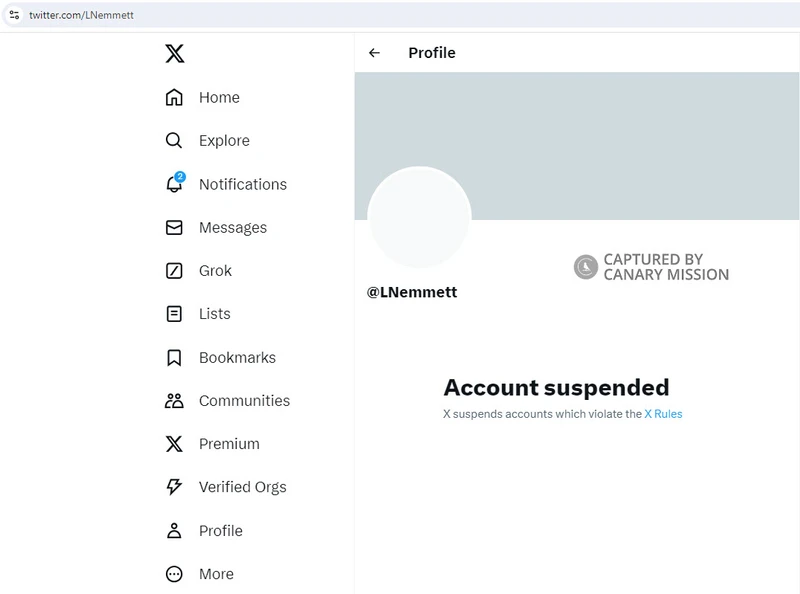Click the Lists icon
The height and width of the screenshot is (594, 800).
174,314
